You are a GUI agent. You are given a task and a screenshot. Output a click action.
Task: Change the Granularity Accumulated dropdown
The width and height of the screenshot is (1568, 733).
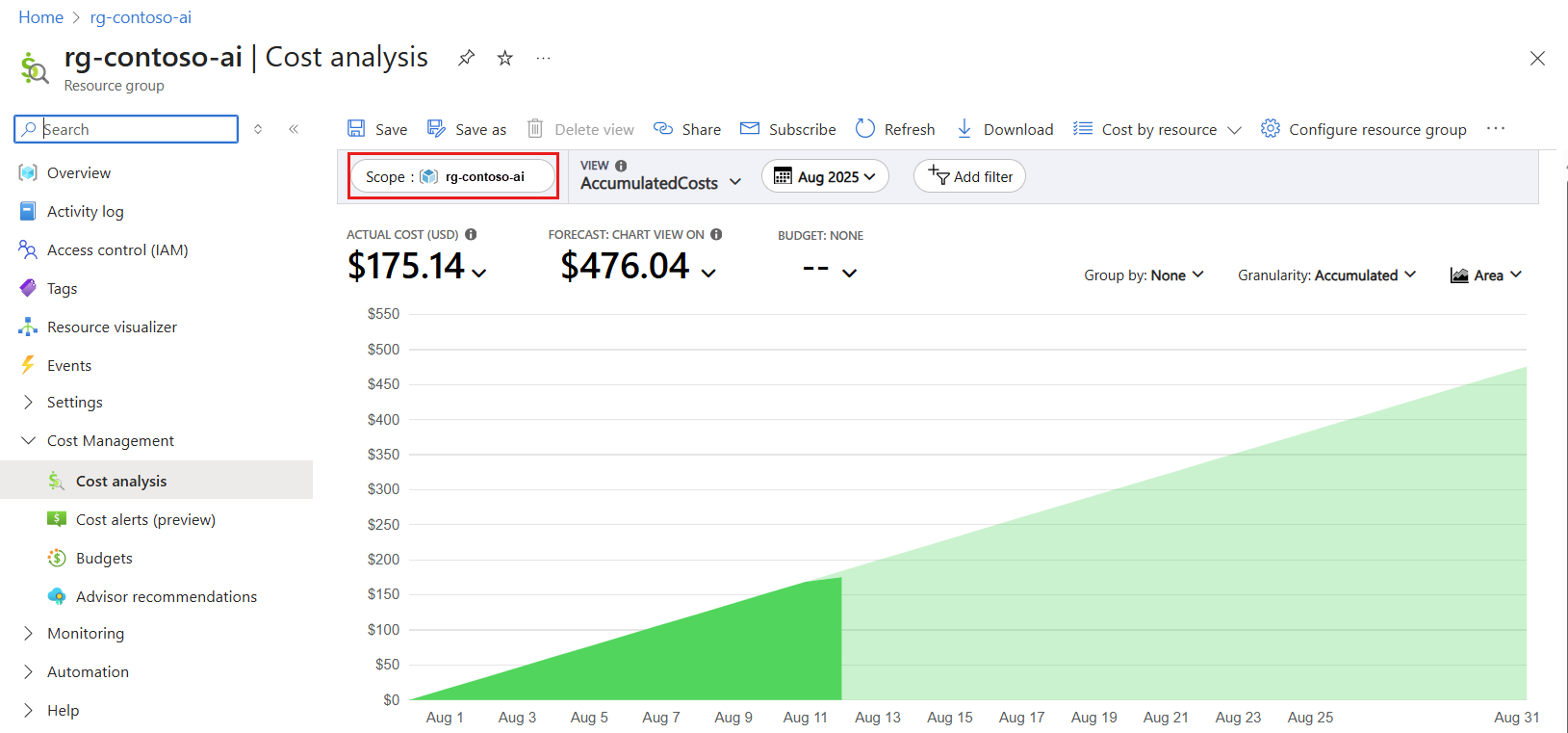tap(1326, 275)
